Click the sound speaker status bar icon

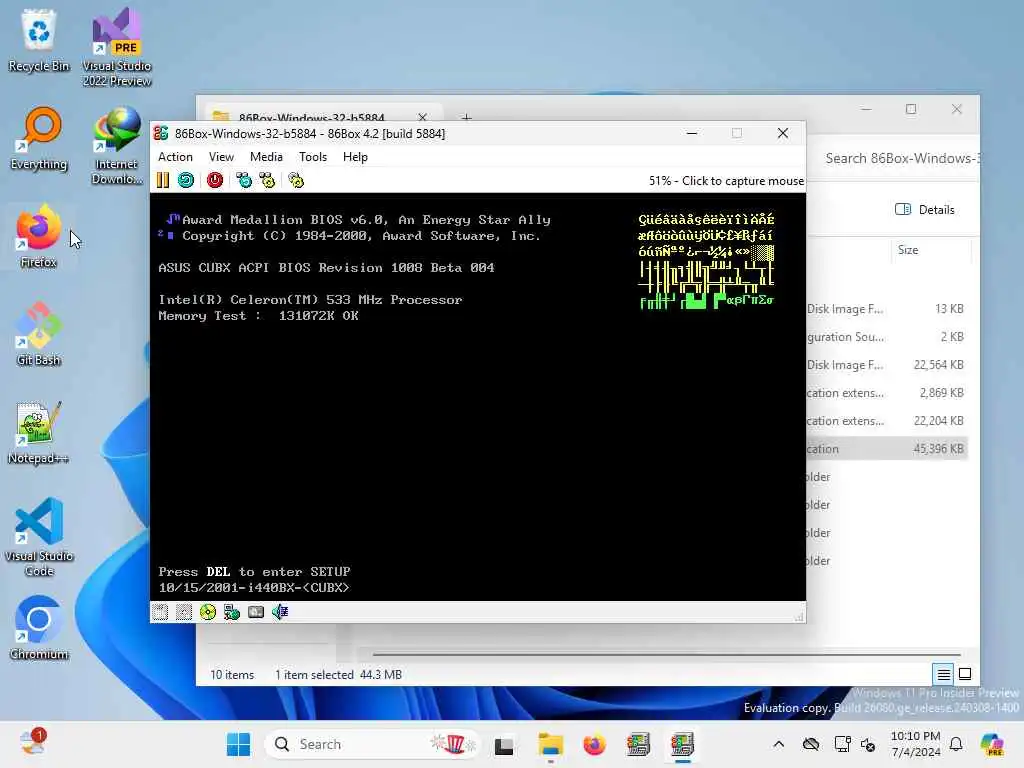(280, 612)
